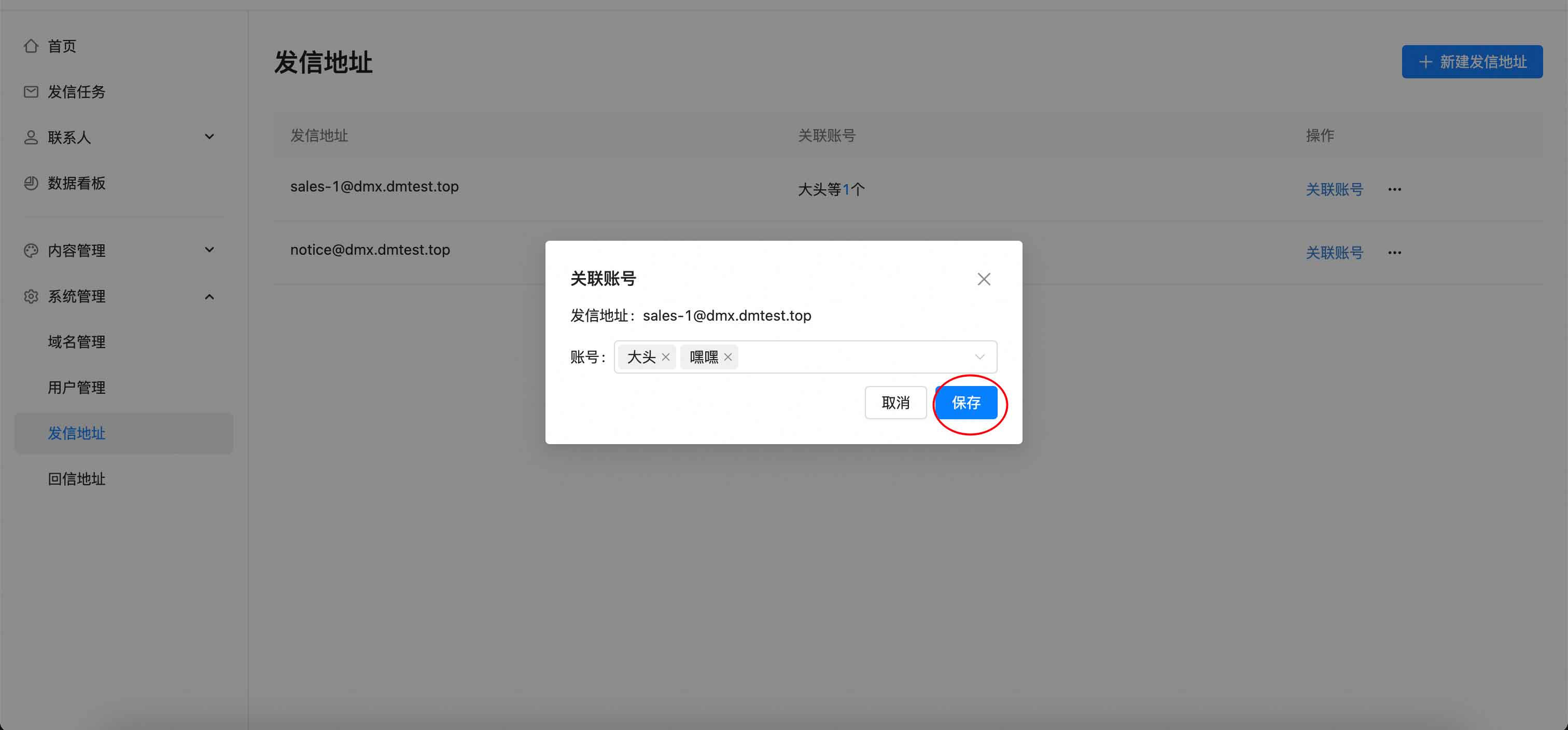Click 关联账号 link for notice@dmx.dmtest.top
The height and width of the screenshot is (730, 1568).
(x=1334, y=253)
